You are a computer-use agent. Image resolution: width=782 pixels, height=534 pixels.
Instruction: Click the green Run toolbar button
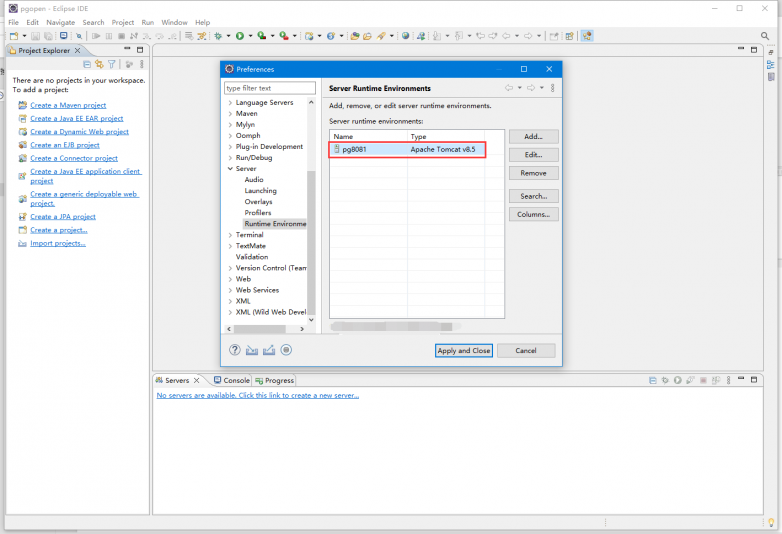pyautogui.click(x=239, y=36)
